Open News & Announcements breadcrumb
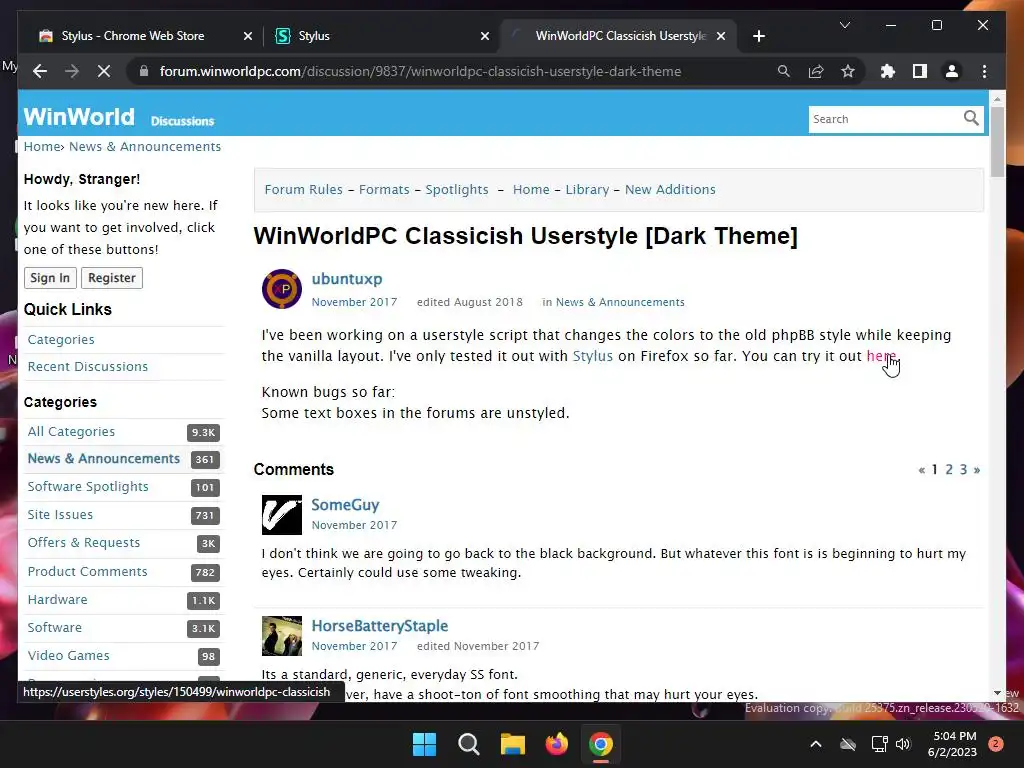Image resolution: width=1024 pixels, height=768 pixels. tap(145, 146)
